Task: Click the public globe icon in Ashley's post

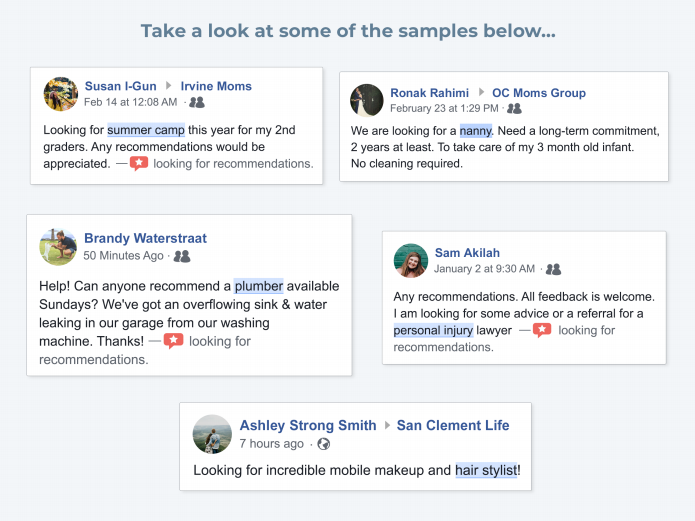Action: tap(324, 444)
